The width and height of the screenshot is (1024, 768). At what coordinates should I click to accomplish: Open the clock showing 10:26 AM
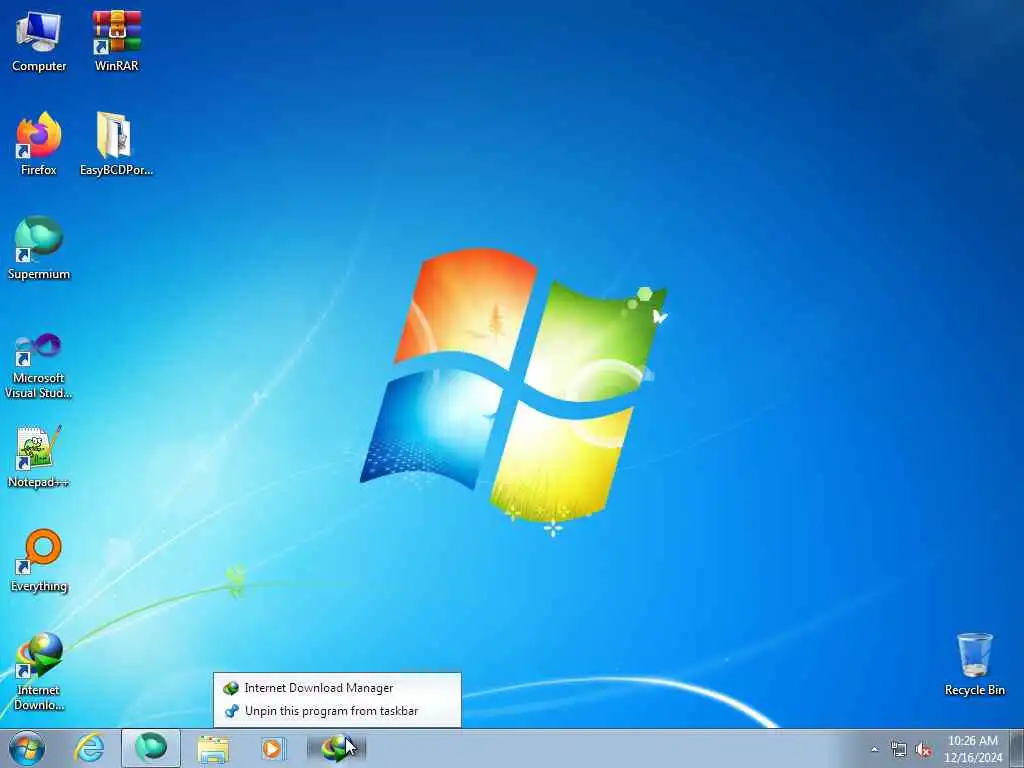click(973, 749)
